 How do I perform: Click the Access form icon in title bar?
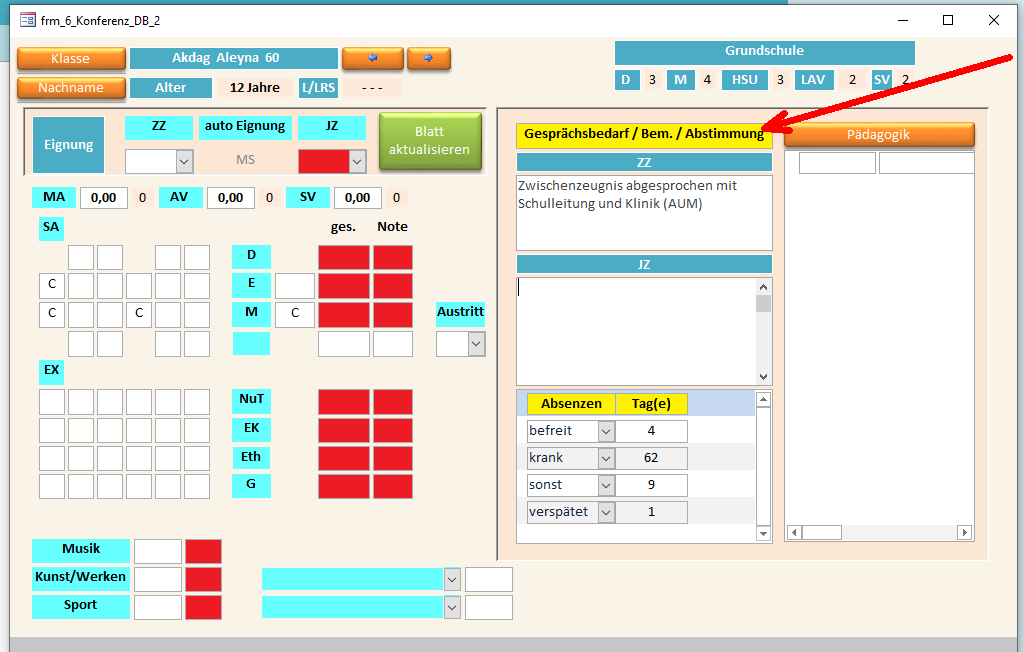point(28,19)
